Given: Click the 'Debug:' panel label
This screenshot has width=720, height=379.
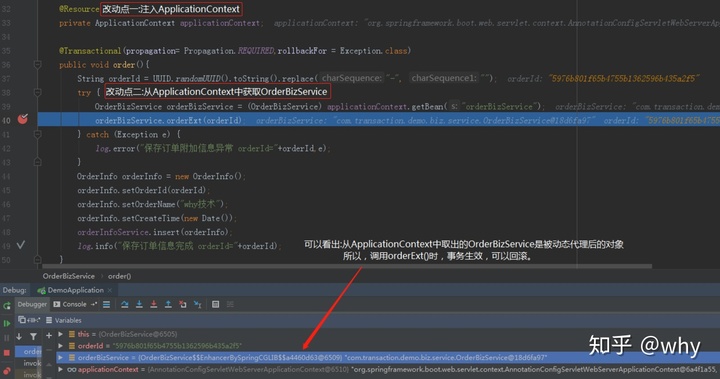Looking at the screenshot, I should [14, 290].
